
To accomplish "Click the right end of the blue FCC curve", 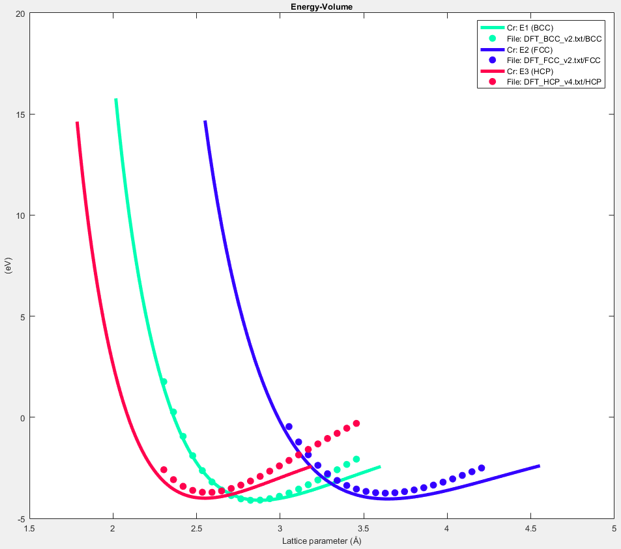I will (539, 466).
